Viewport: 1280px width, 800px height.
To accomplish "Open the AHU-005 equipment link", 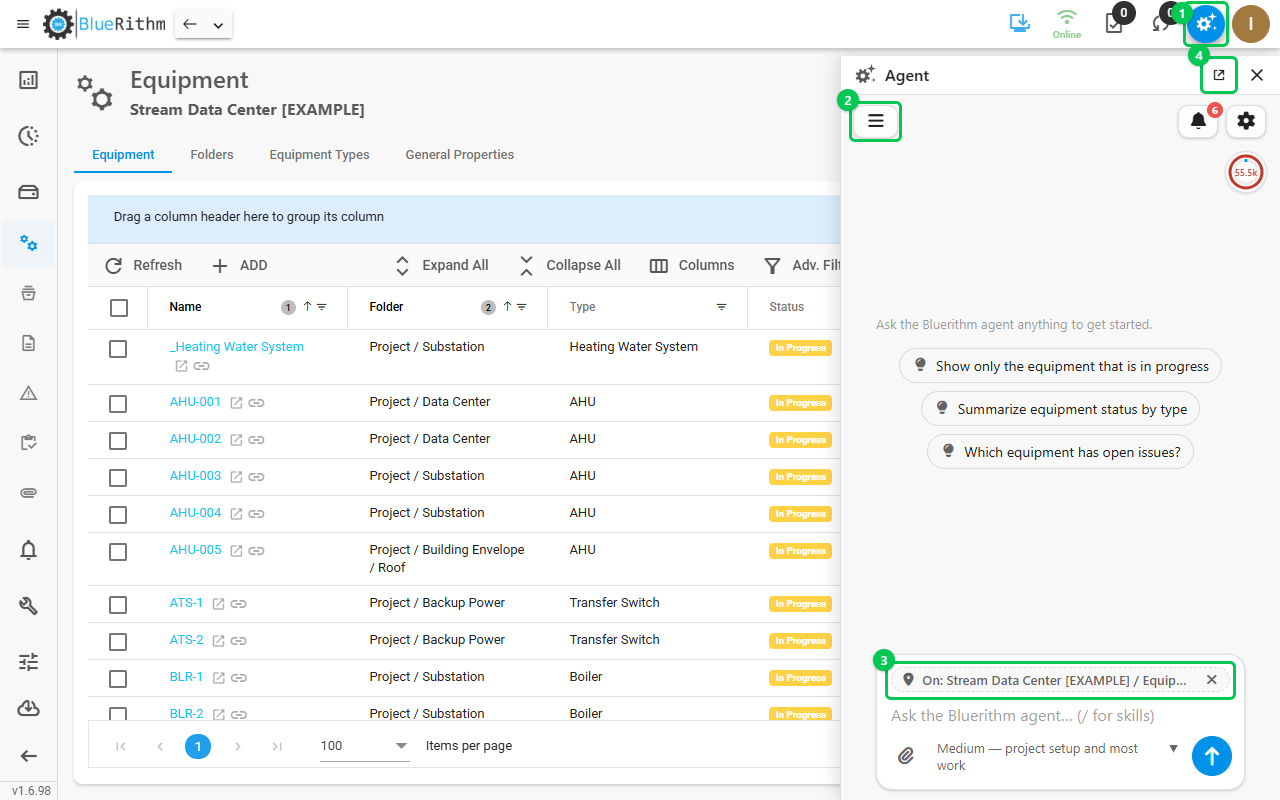I will [196, 550].
